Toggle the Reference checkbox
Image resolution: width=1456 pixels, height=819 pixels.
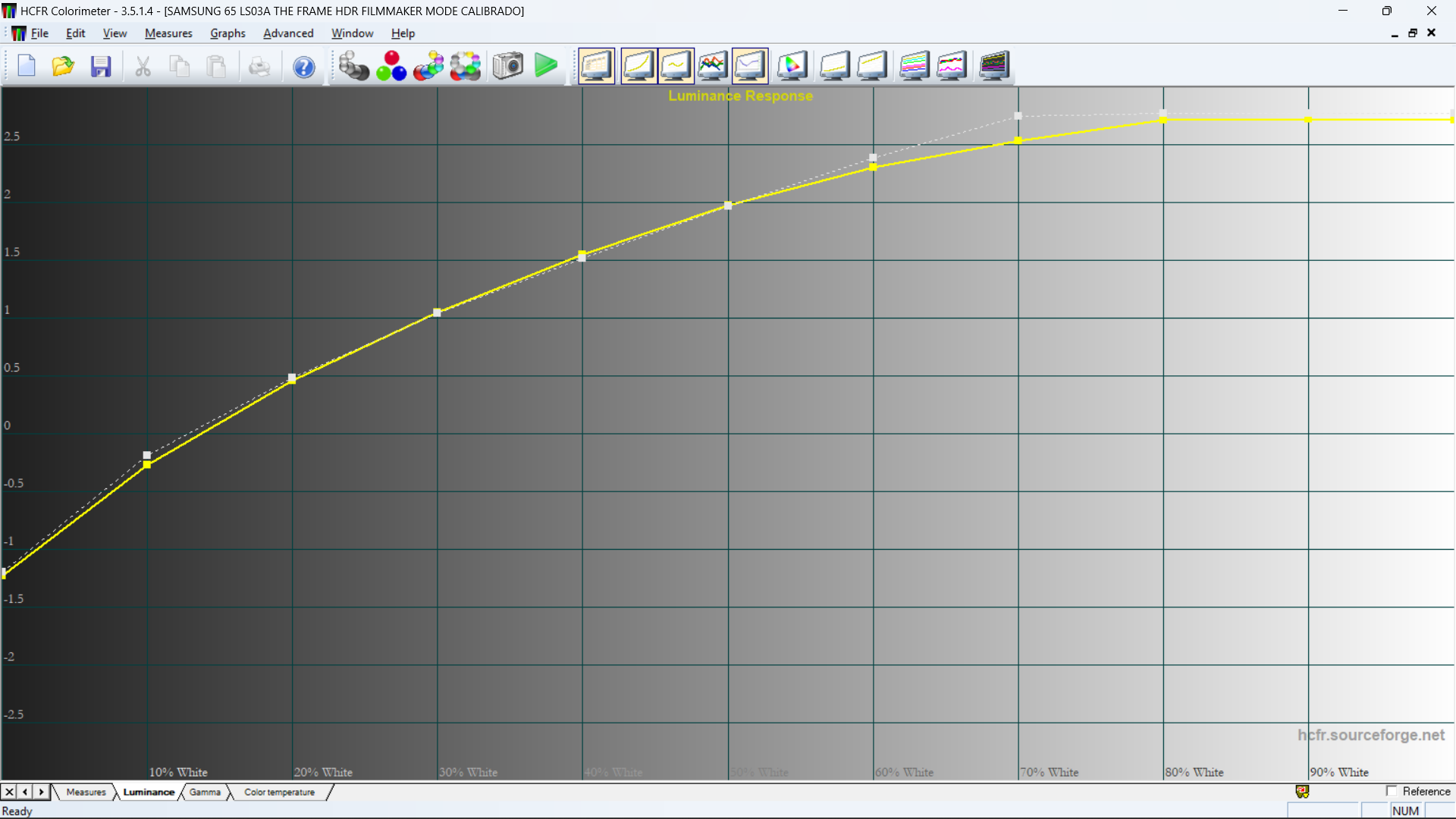[x=1392, y=791]
